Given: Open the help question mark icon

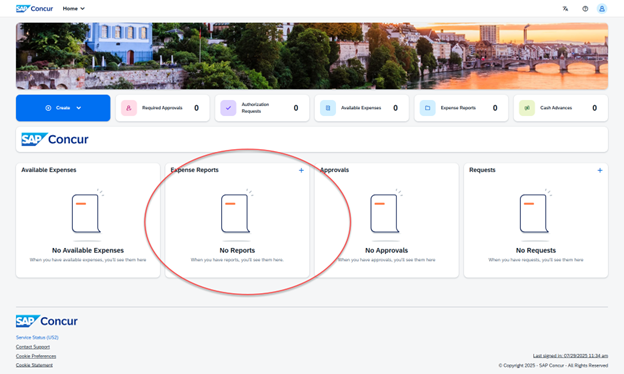Looking at the screenshot, I should point(585,8).
